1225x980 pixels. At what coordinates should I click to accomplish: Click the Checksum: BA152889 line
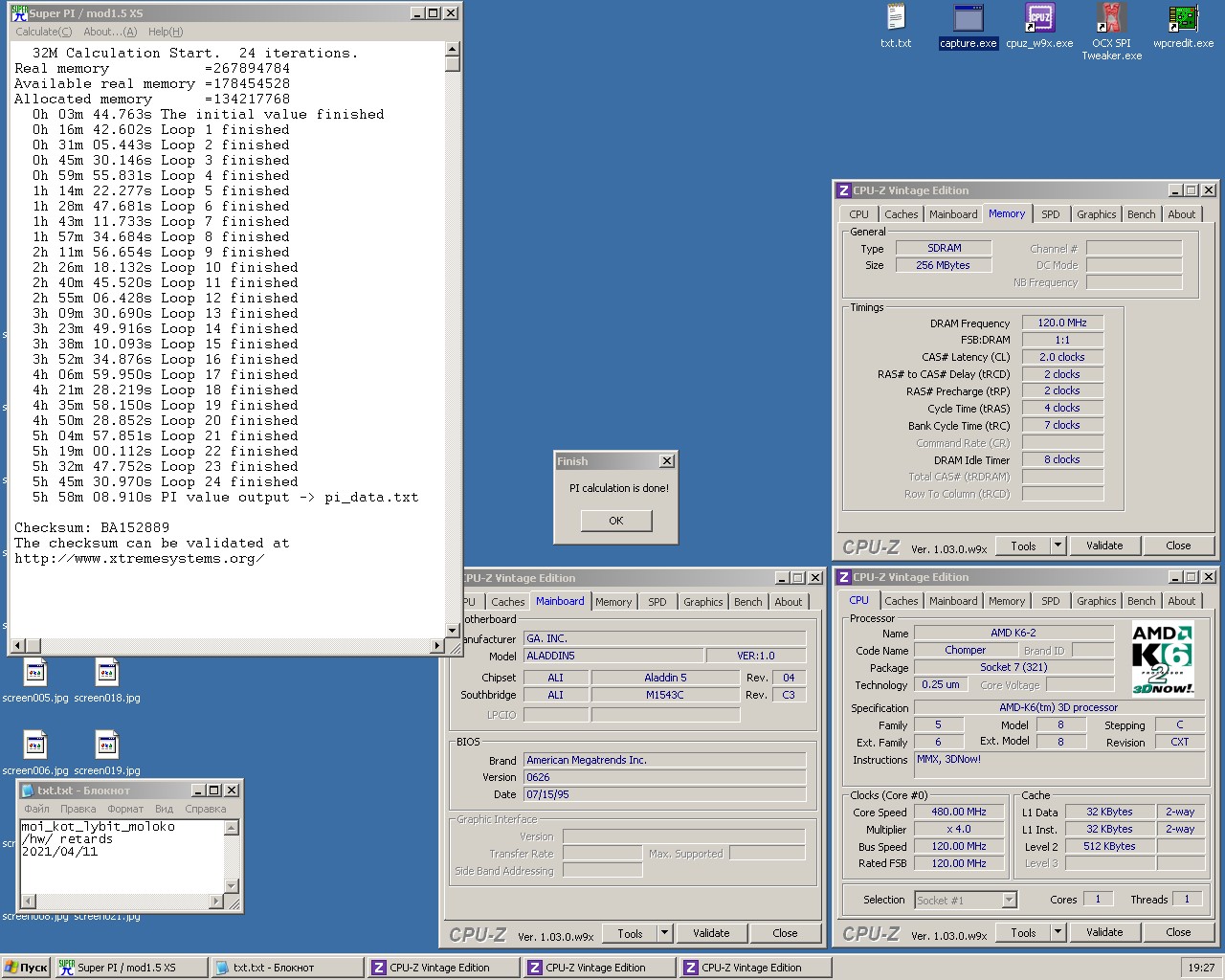92,527
